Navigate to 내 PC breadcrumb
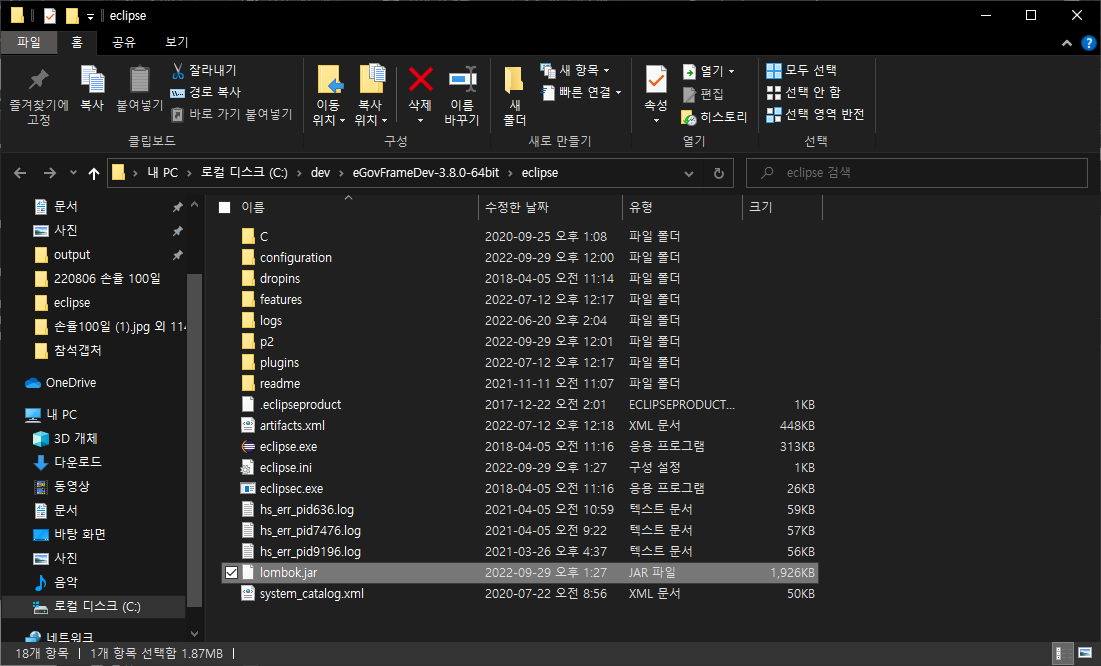Screen dimensions: 1101x666 pos(162,173)
